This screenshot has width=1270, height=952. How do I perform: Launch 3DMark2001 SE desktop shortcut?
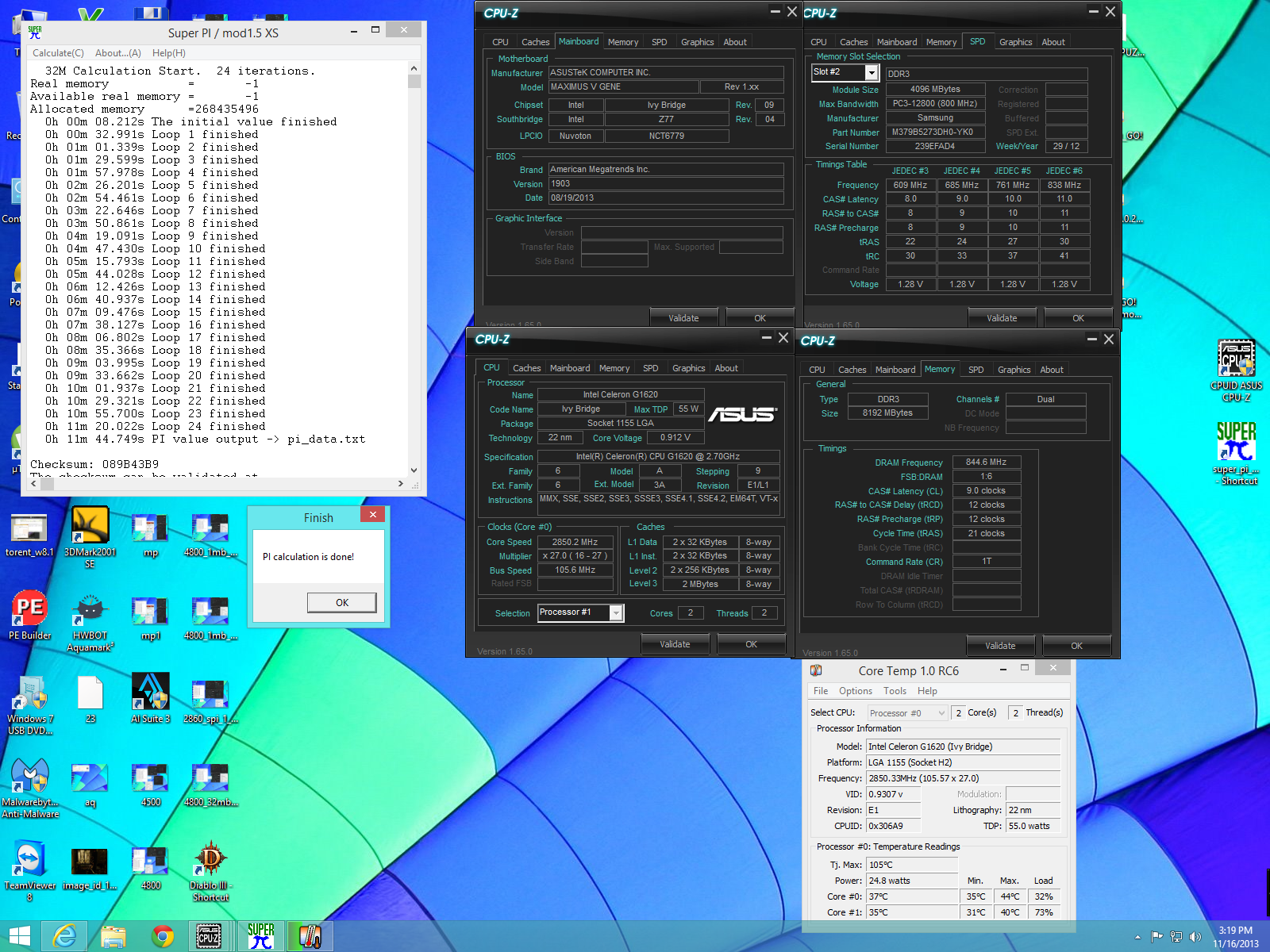[x=90, y=538]
